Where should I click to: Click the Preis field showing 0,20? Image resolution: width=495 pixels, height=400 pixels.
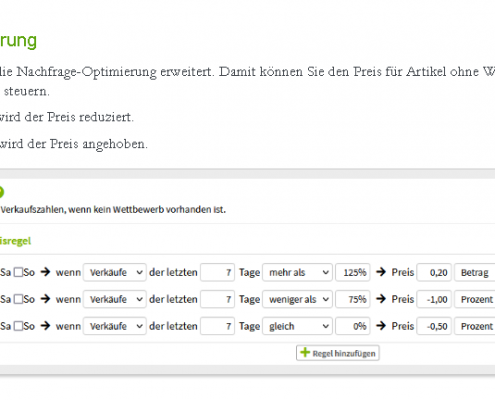(434, 272)
